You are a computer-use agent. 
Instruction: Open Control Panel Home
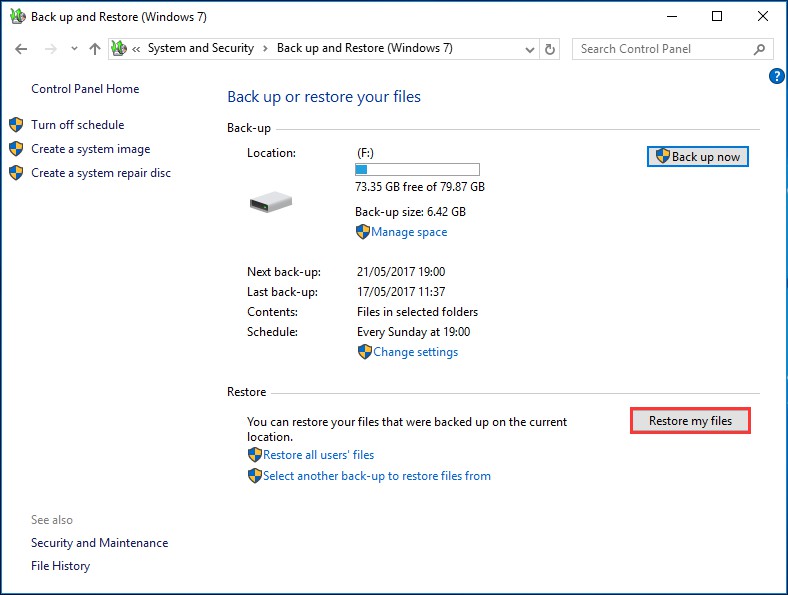(85, 89)
